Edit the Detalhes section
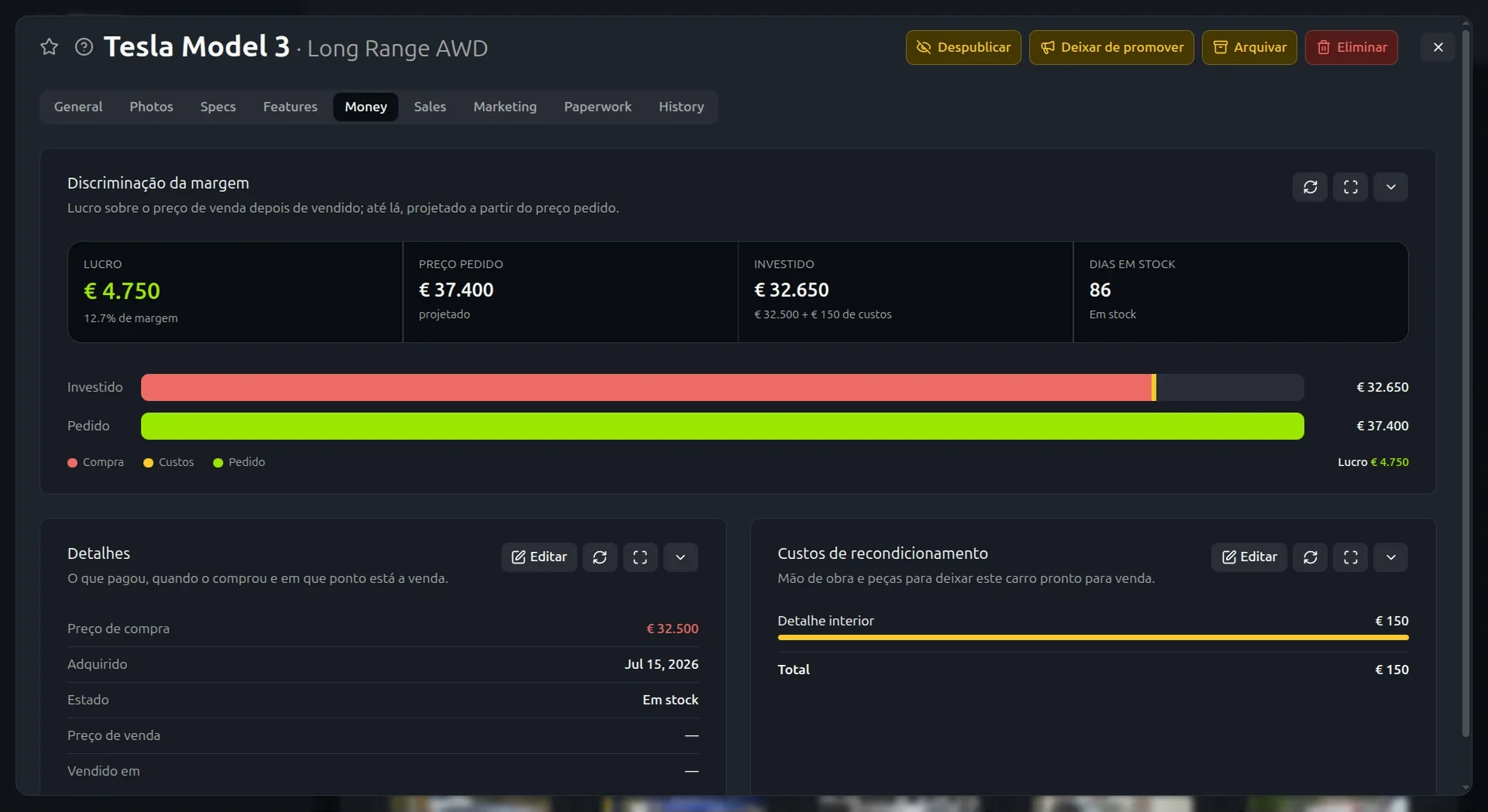The width and height of the screenshot is (1488, 812). coord(539,557)
